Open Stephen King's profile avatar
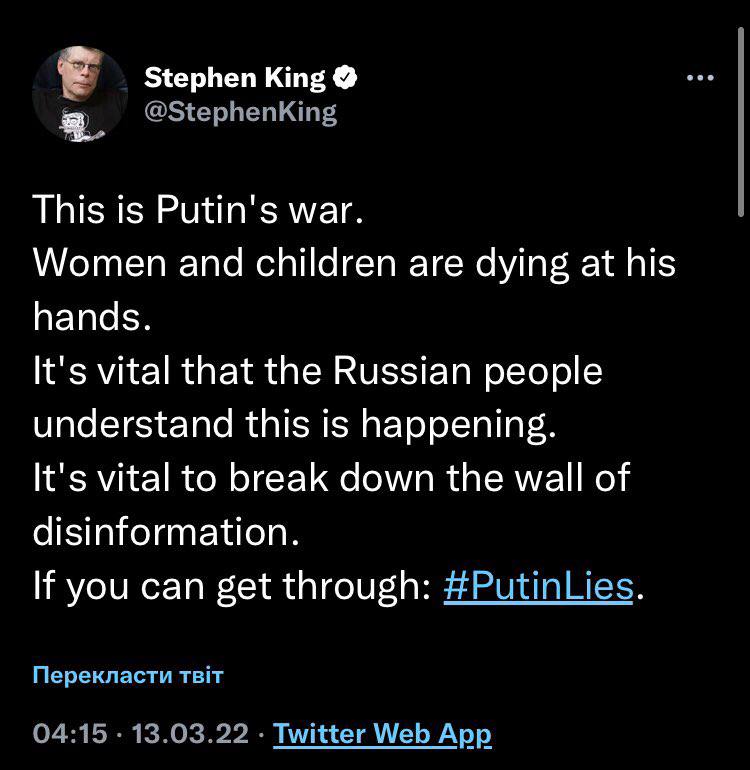This screenshot has height=770, width=750. [x=81, y=93]
